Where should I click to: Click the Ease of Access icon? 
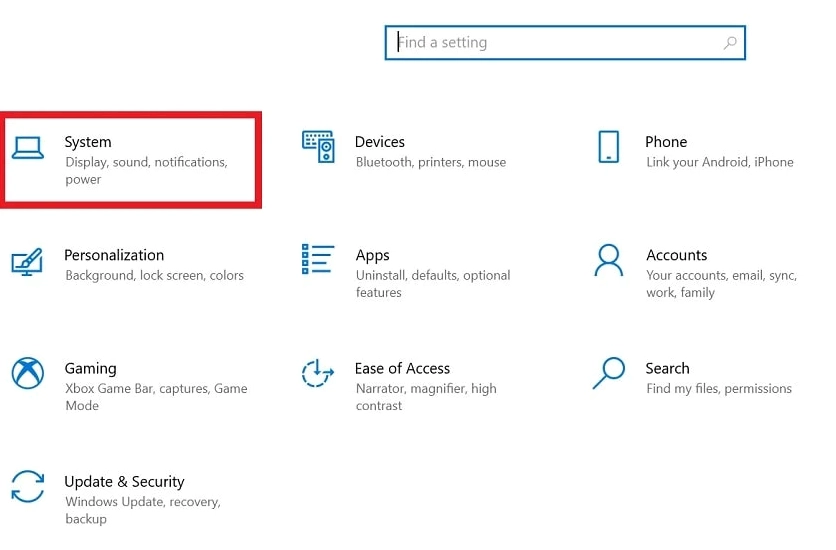[318, 373]
